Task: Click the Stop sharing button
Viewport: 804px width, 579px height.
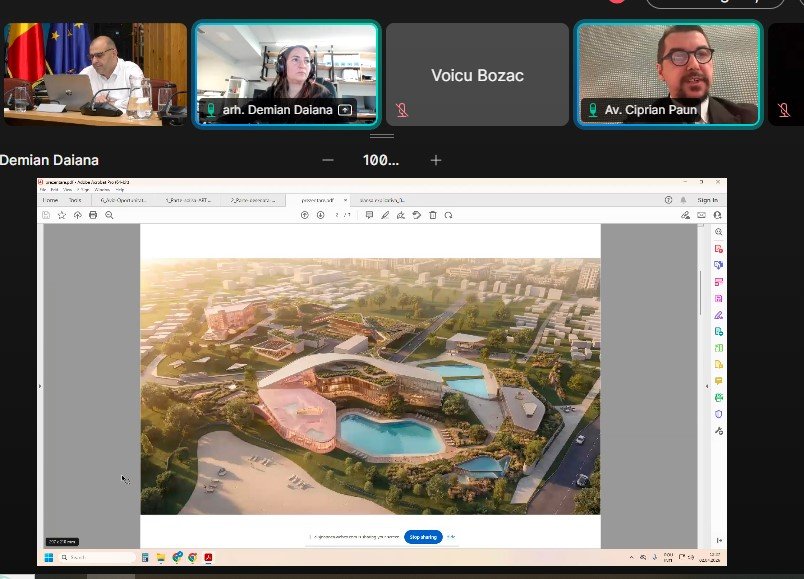Action: pos(422,537)
